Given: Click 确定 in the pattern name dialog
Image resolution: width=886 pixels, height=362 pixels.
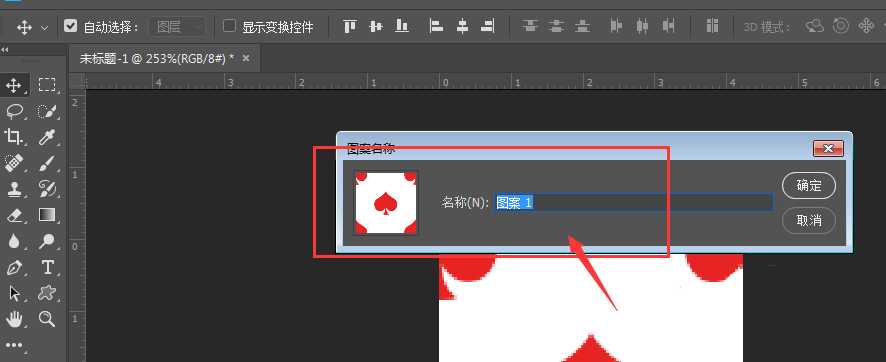Looking at the screenshot, I should point(809,185).
